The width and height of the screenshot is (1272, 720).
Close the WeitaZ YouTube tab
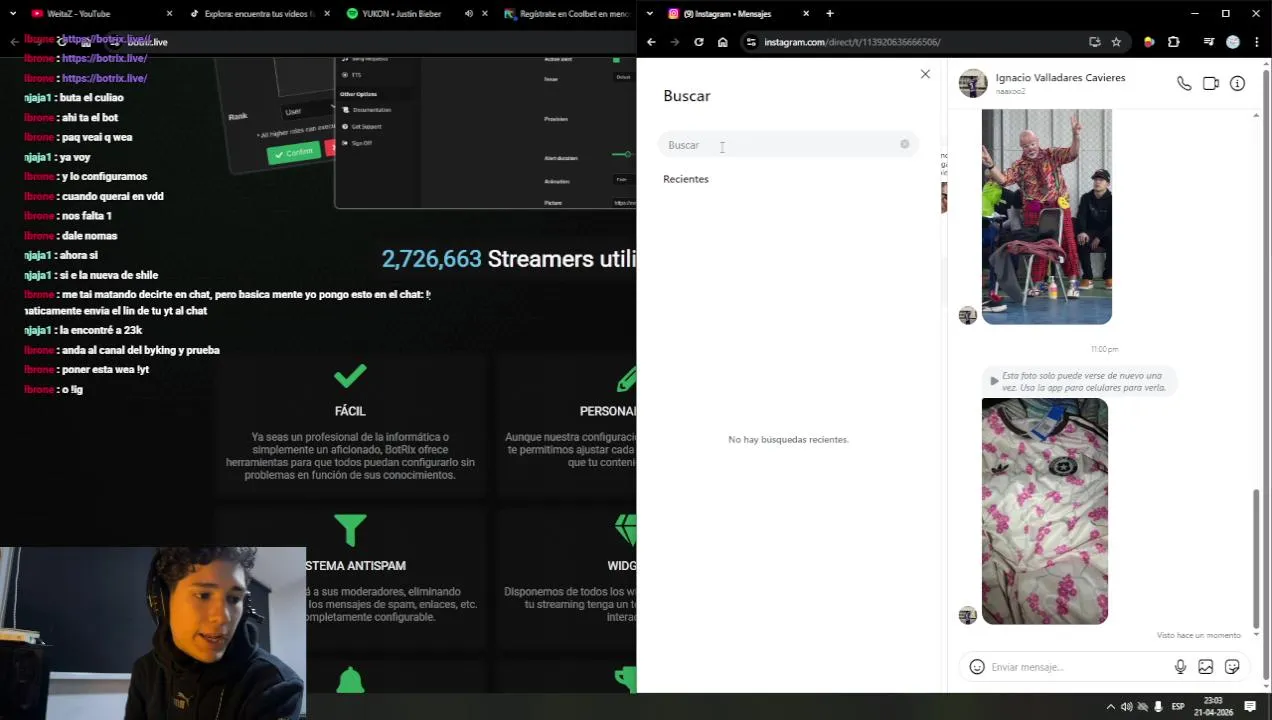click(x=169, y=14)
